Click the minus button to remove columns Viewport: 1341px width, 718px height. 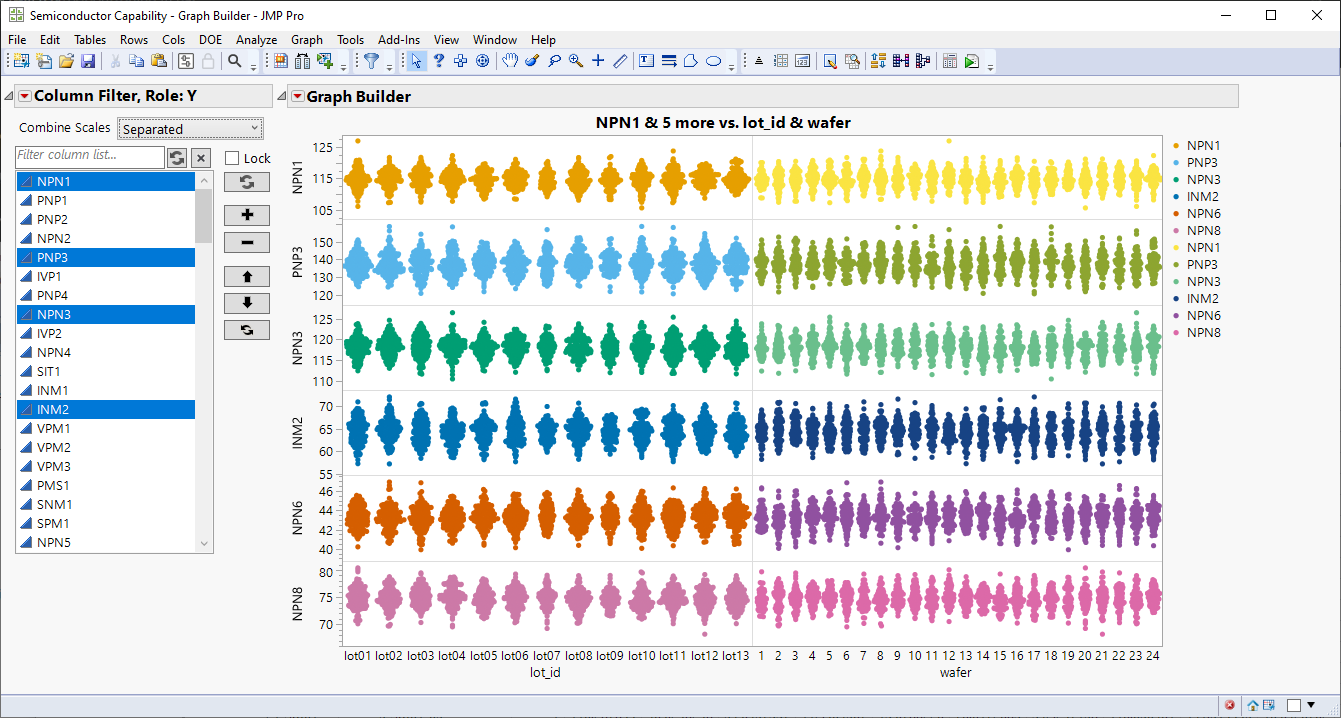(x=246, y=242)
